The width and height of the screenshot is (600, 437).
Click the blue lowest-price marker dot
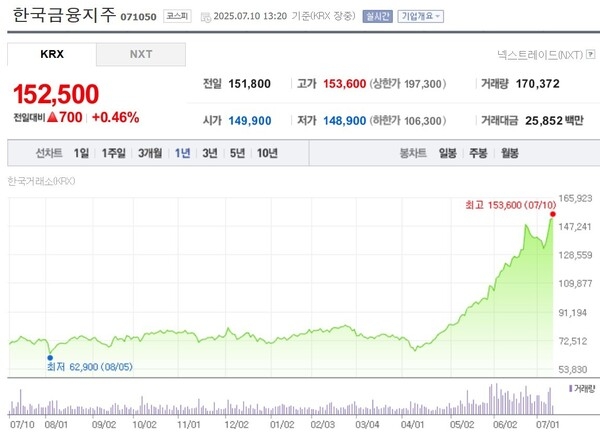(49, 355)
